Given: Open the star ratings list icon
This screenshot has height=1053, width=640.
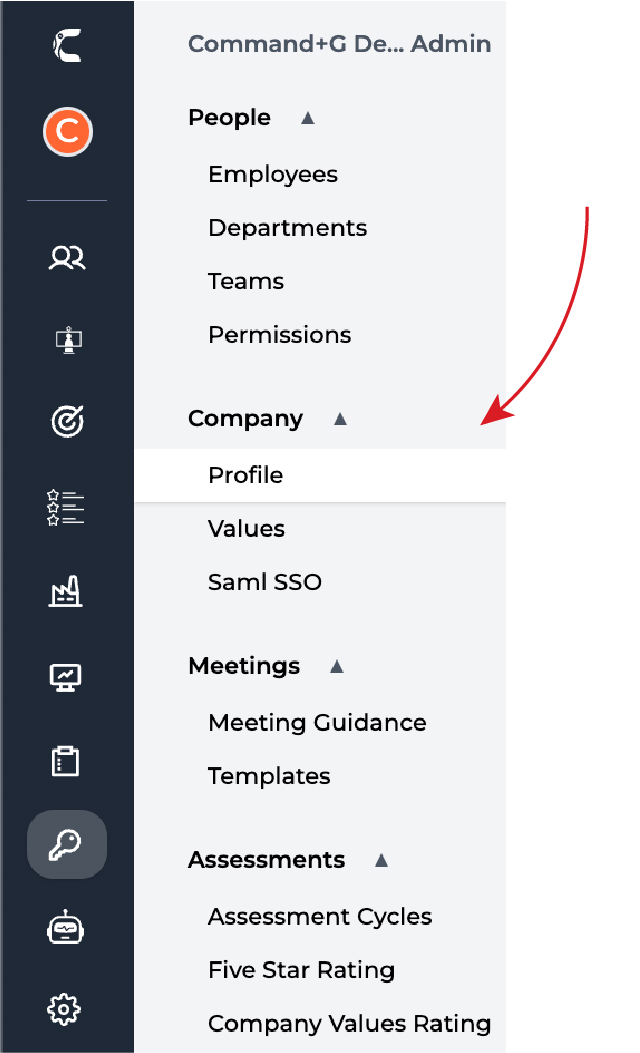Looking at the screenshot, I should (67, 507).
